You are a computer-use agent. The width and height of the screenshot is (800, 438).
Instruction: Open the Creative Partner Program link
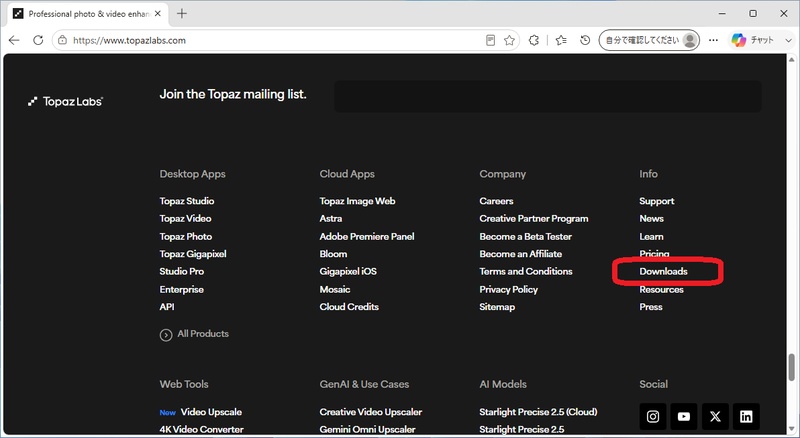click(x=534, y=218)
